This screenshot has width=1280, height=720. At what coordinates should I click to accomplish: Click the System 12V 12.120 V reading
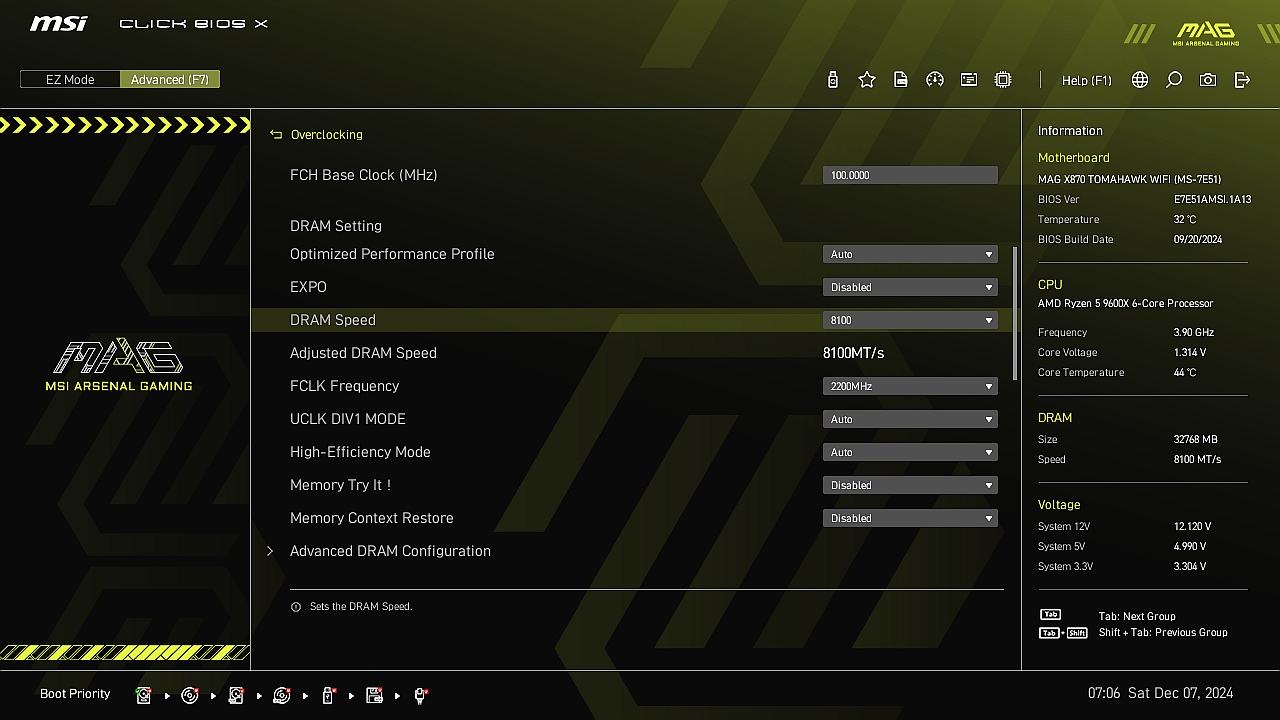(1192, 527)
